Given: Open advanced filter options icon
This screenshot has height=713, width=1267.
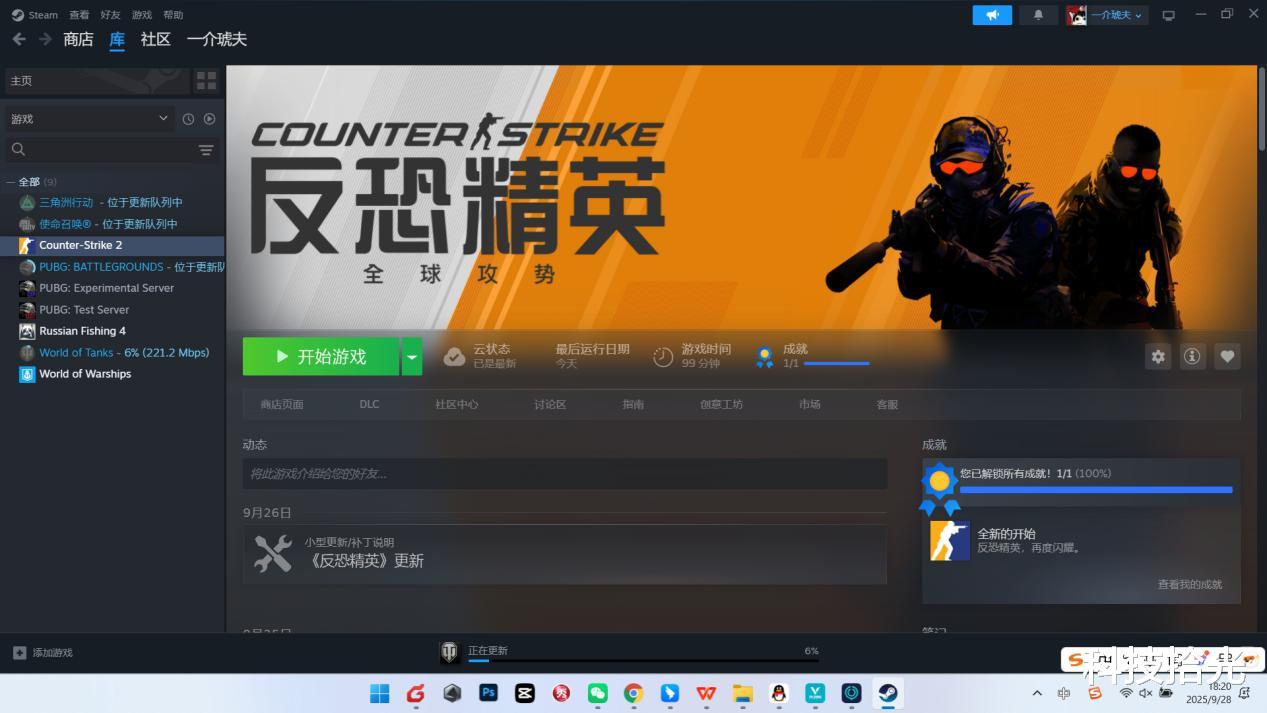Looking at the screenshot, I should (206, 150).
